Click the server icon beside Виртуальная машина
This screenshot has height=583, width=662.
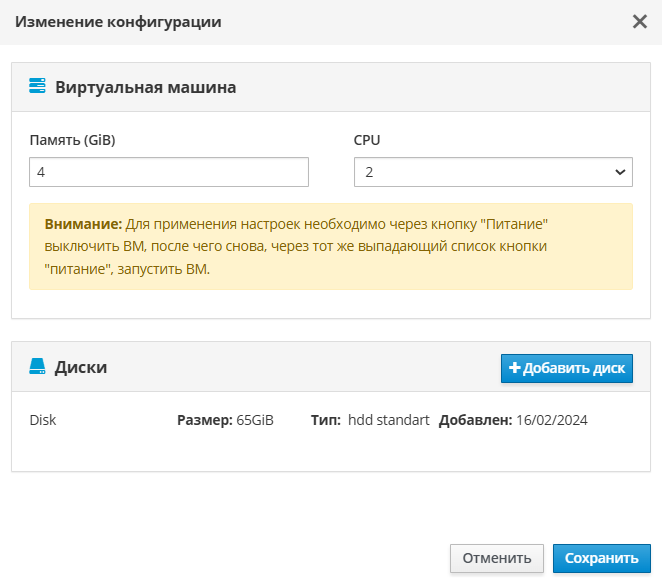37,87
